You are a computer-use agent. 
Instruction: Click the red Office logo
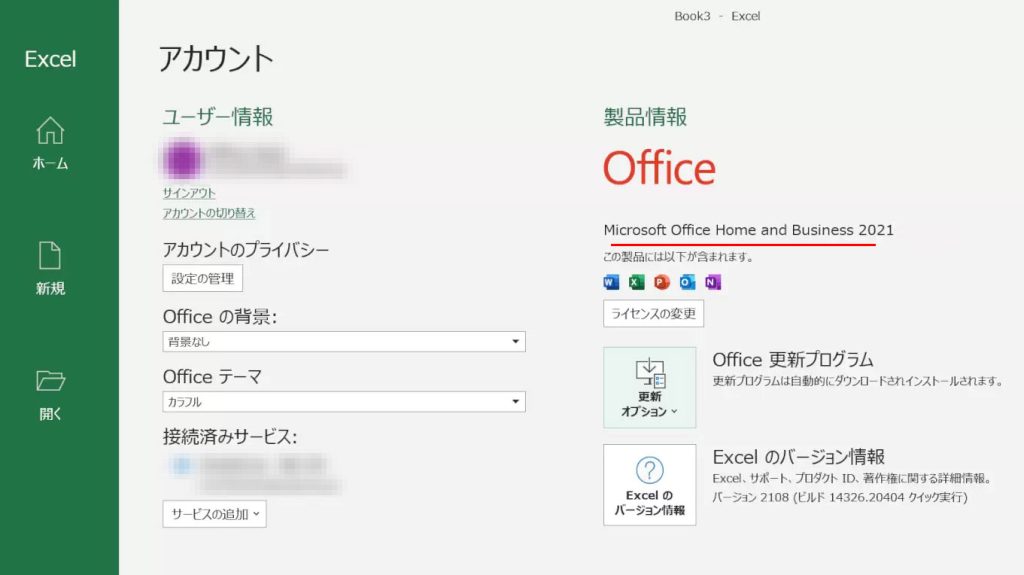[x=659, y=168]
